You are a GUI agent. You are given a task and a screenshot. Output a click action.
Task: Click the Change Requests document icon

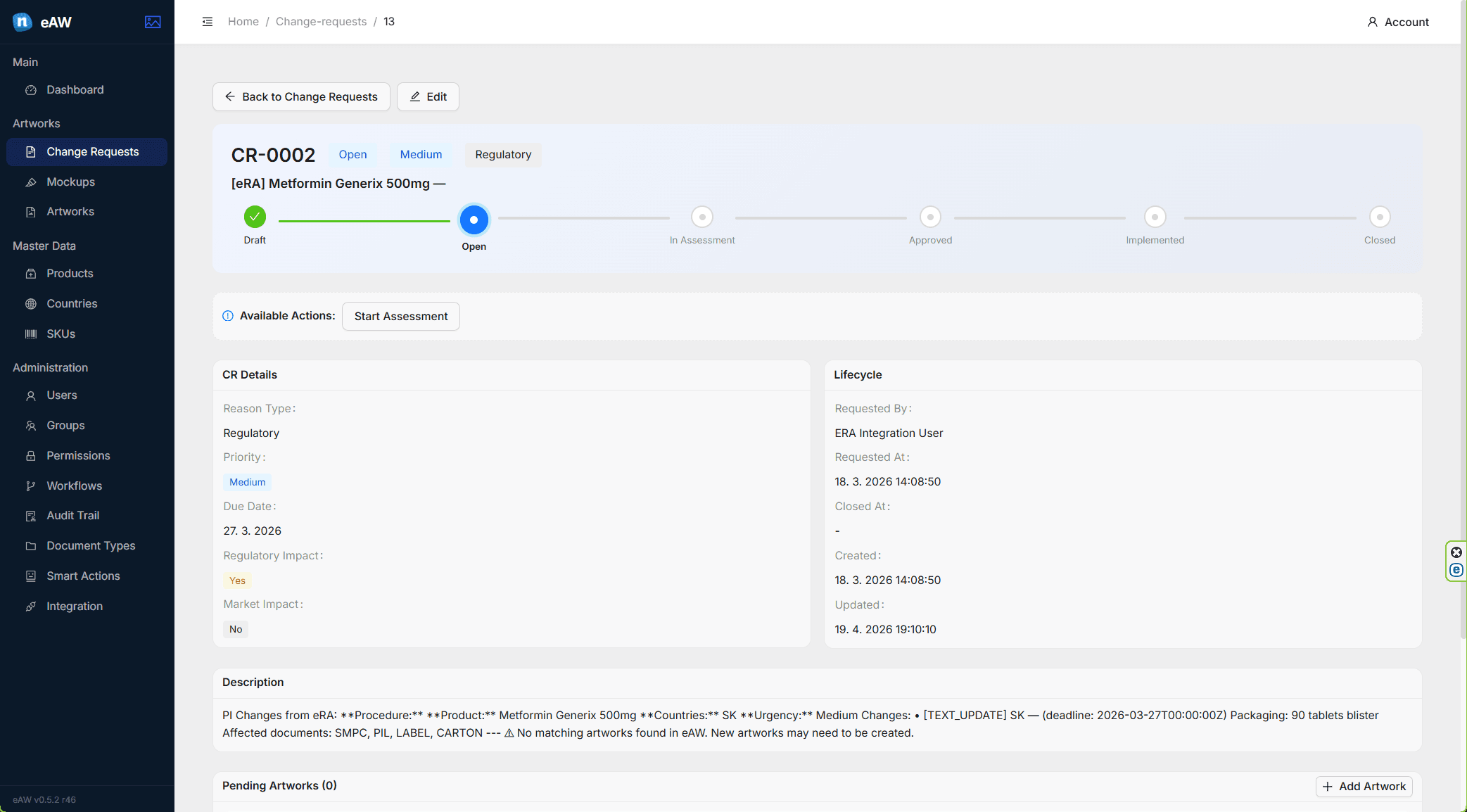point(31,152)
